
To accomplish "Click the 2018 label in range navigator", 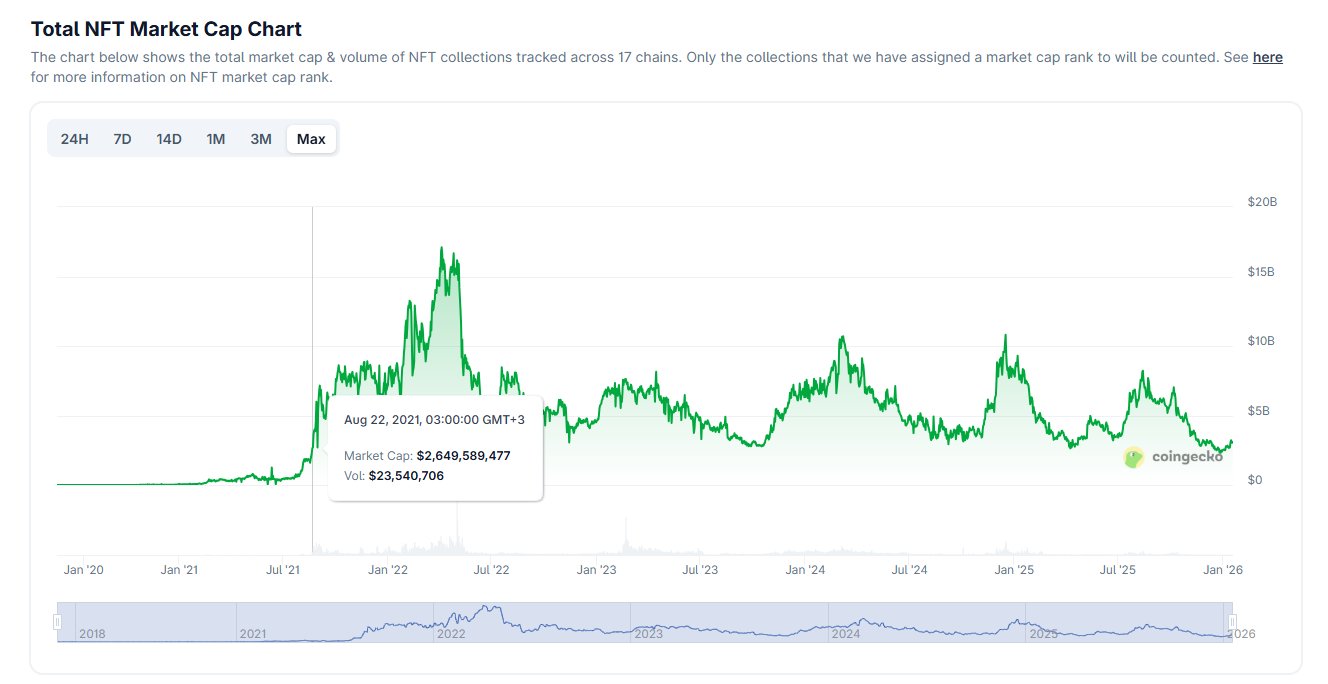I will pyautogui.click(x=92, y=634).
